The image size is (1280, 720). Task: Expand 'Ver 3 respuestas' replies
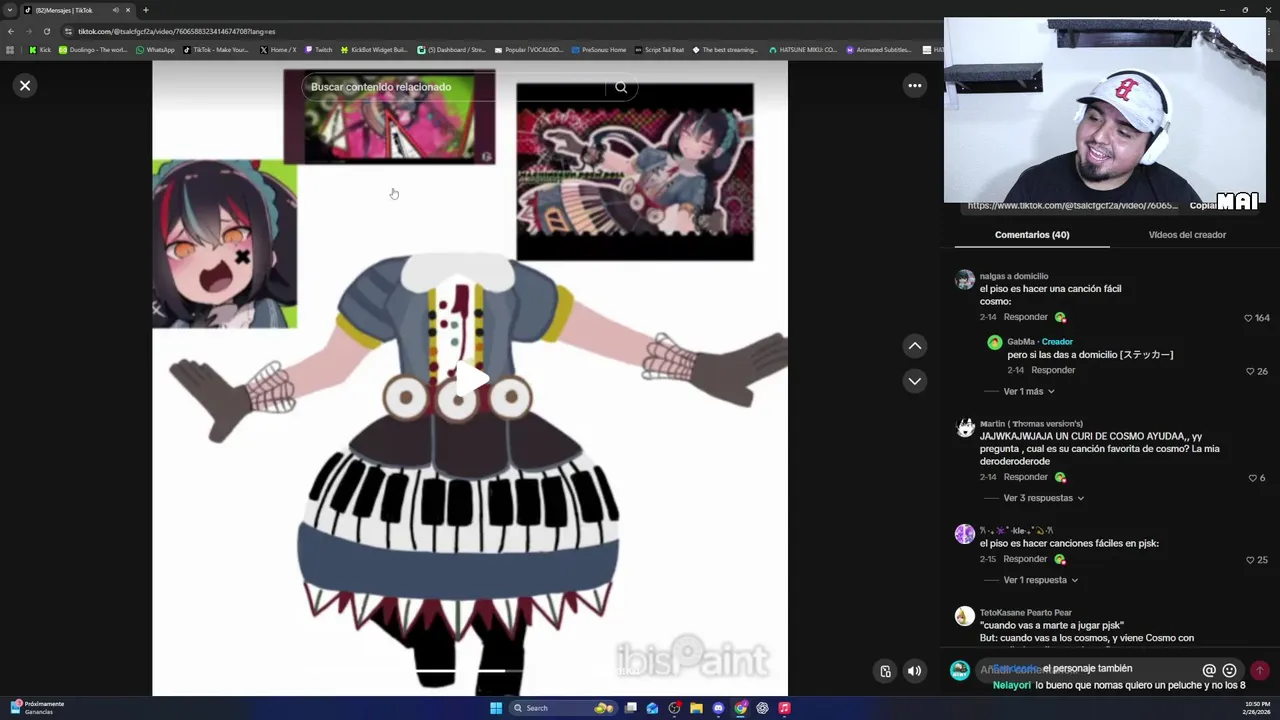tap(1044, 498)
